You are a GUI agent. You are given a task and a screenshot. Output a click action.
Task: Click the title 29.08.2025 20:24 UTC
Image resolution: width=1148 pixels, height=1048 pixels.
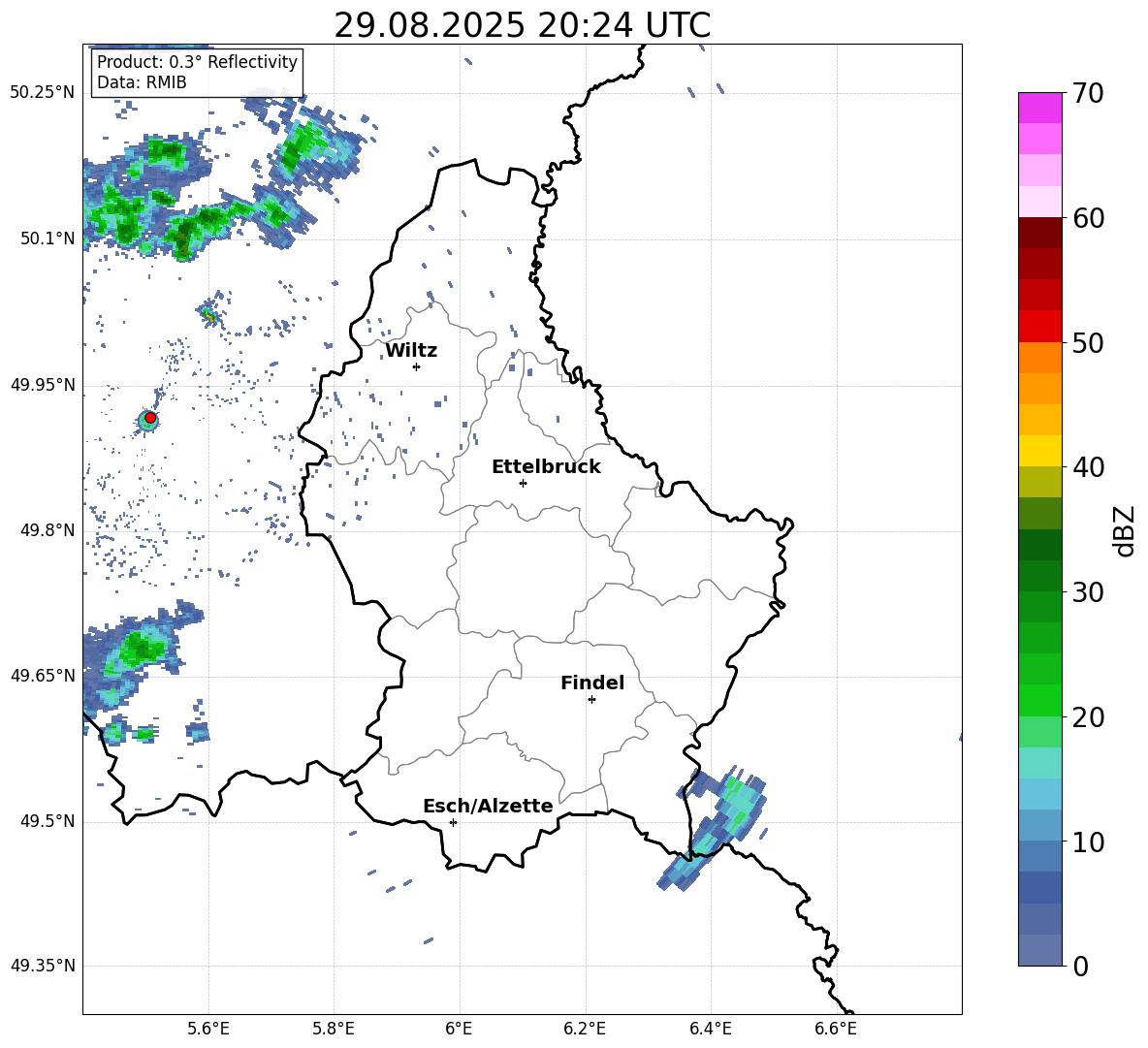tap(522, 25)
